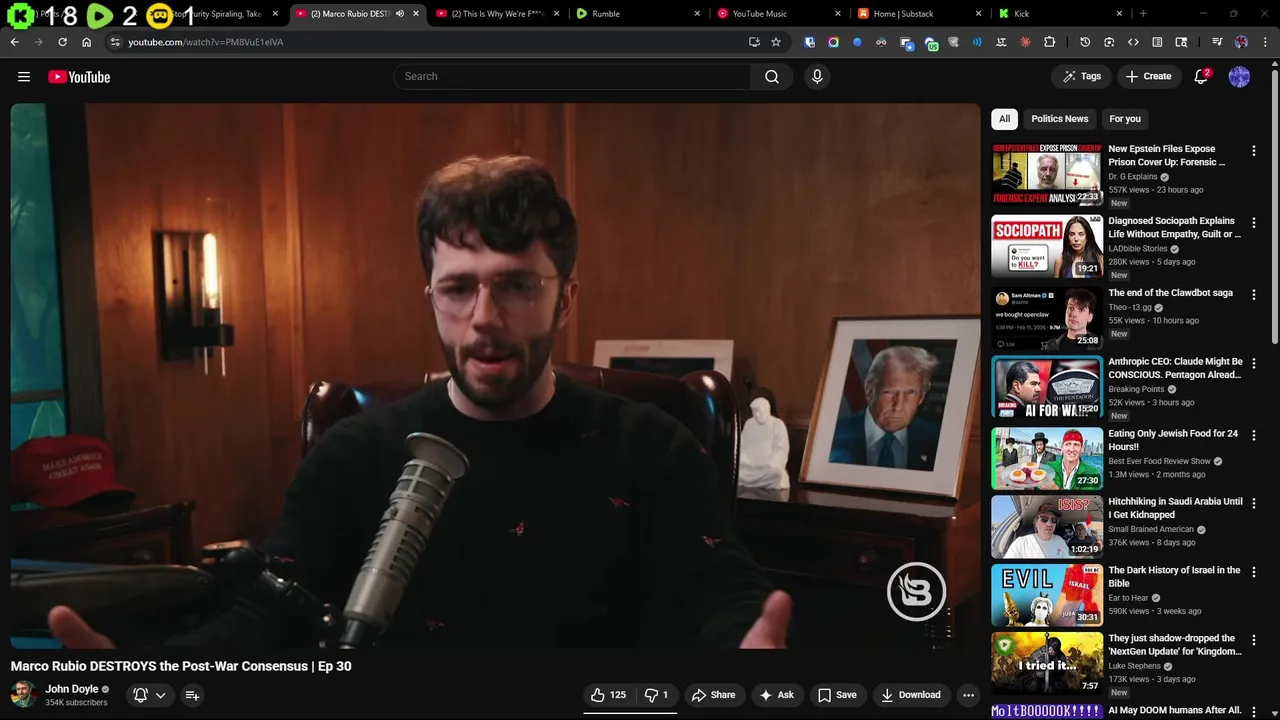Open YouTube notifications bell in header

[x=1202, y=77]
